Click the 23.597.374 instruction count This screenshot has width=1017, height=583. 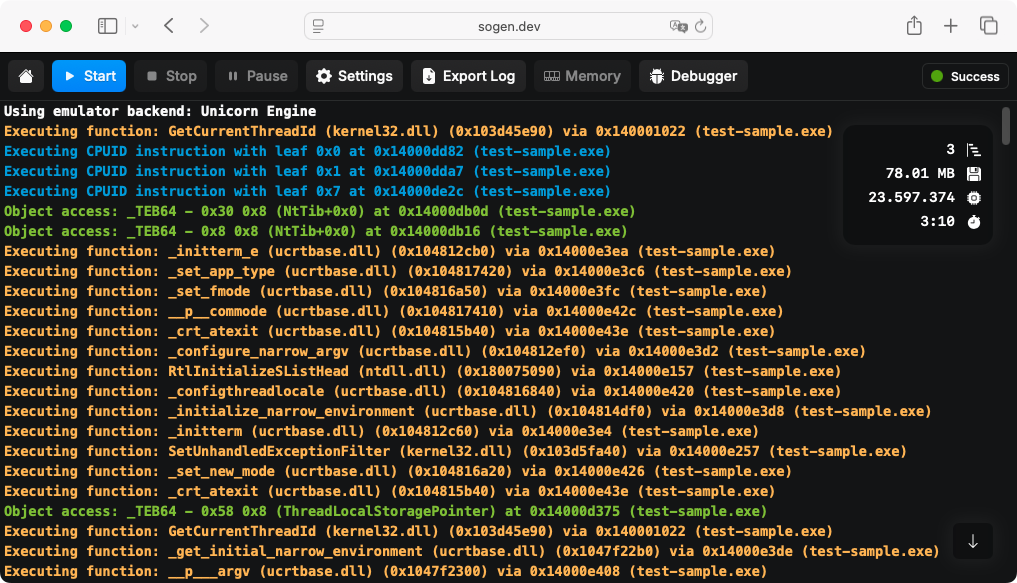[911, 198]
